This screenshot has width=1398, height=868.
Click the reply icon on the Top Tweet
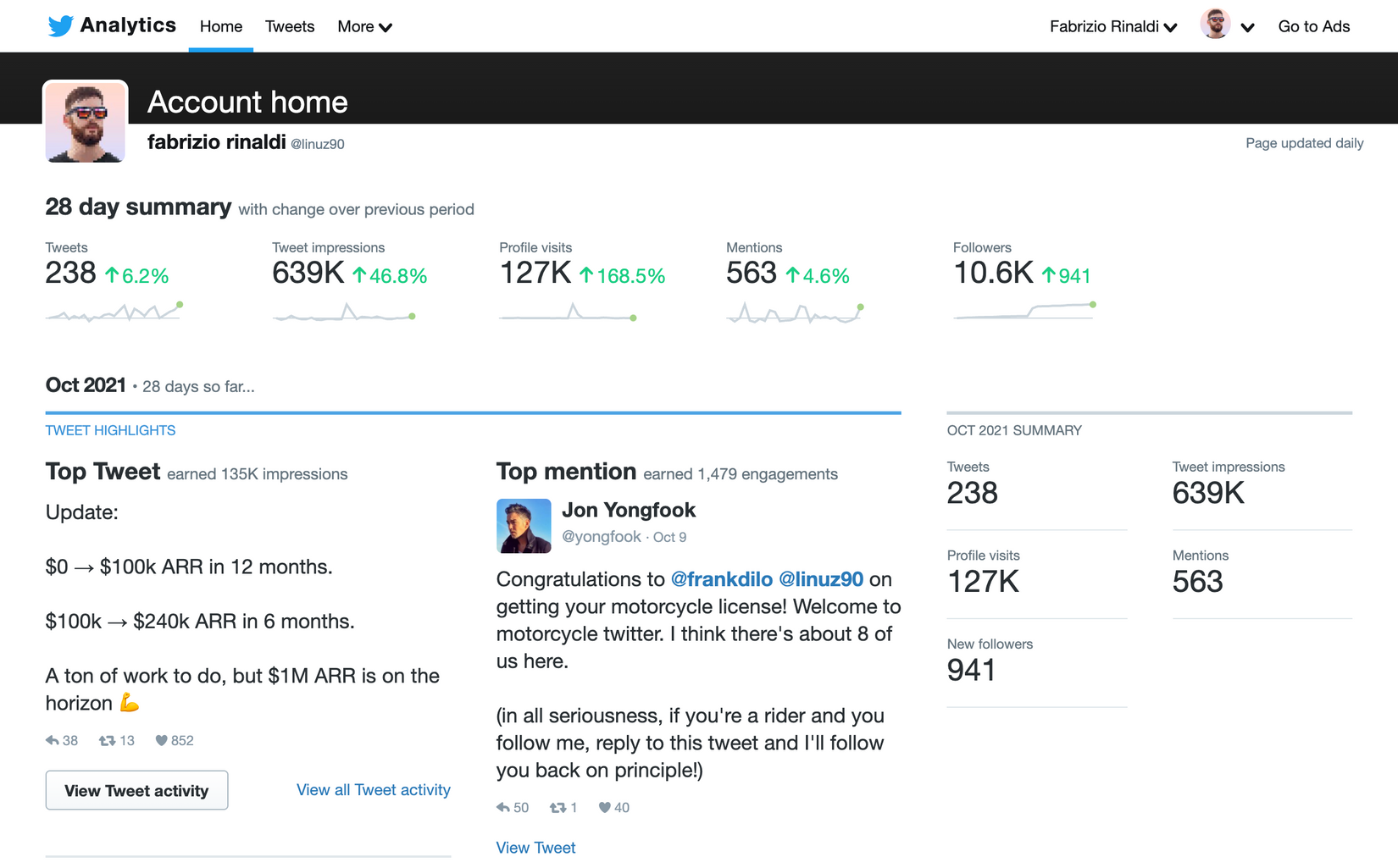[x=53, y=740]
